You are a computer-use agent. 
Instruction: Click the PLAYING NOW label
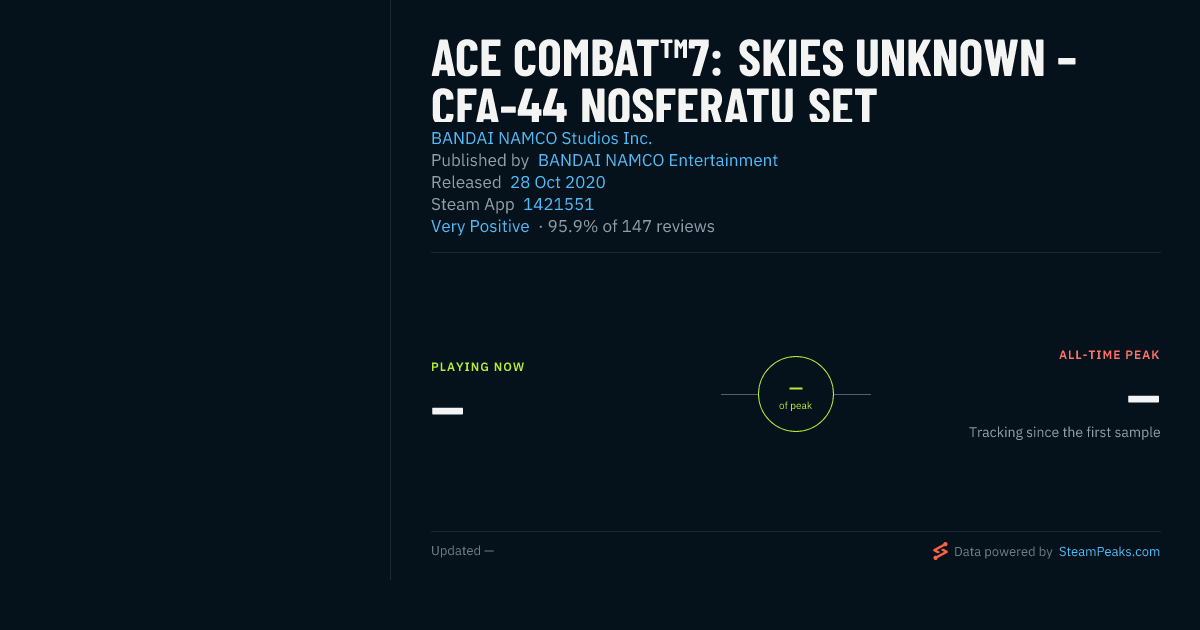[x=478, y=367]
